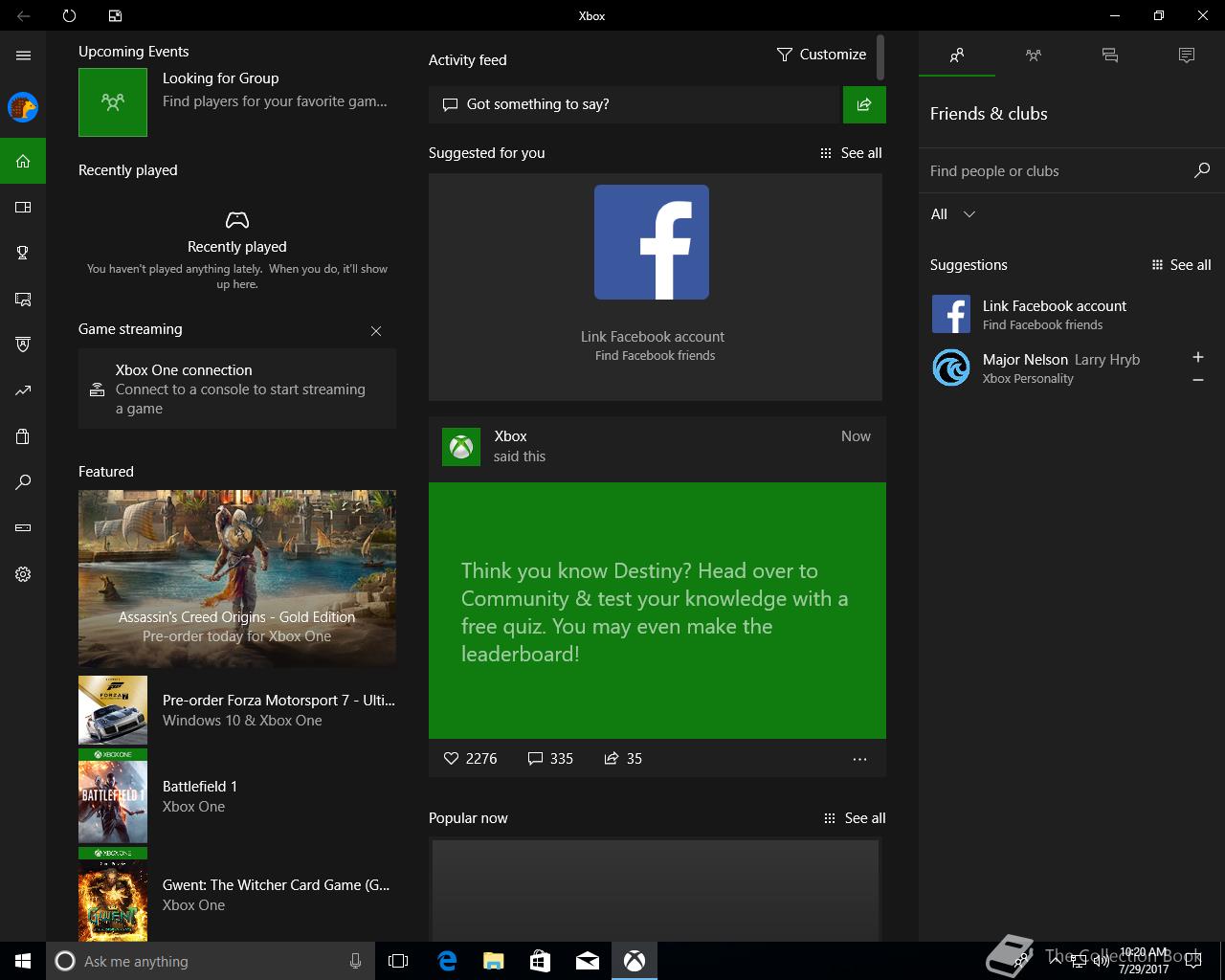
Task: Open Settings gear in sidebar
Action: click(23, 574)
